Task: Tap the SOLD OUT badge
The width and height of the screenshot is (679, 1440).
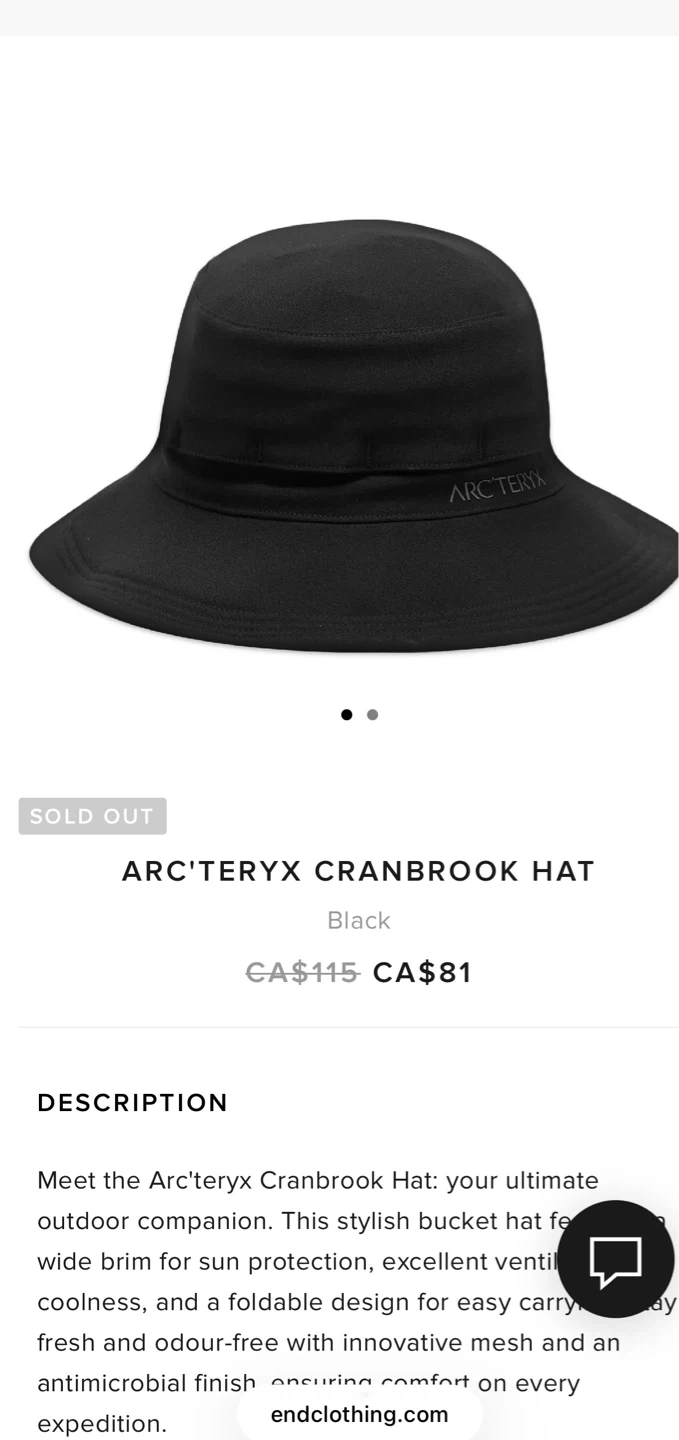Action: tap(92, 816)
